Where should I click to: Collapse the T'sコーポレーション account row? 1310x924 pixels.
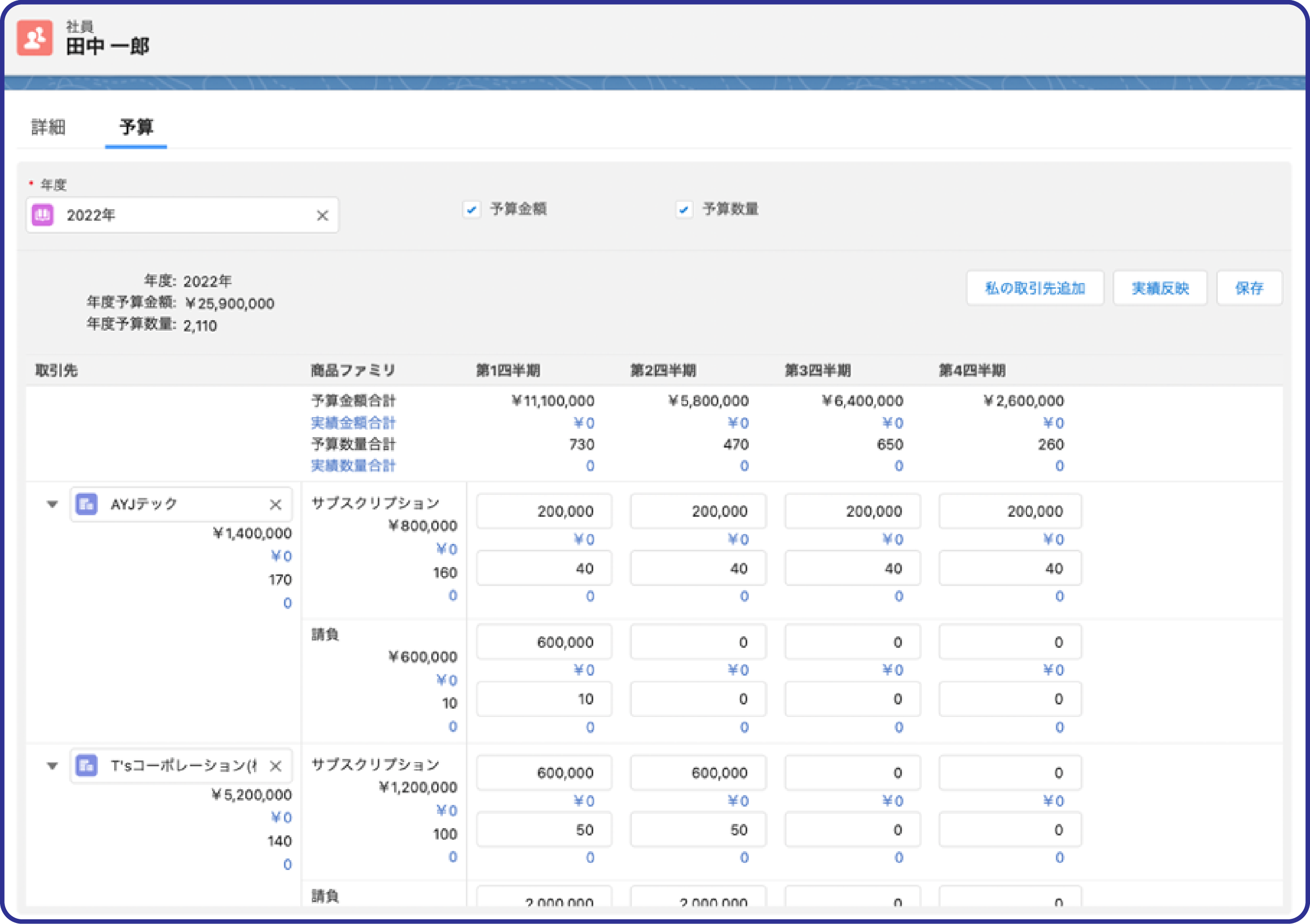[x=52, y=765]
